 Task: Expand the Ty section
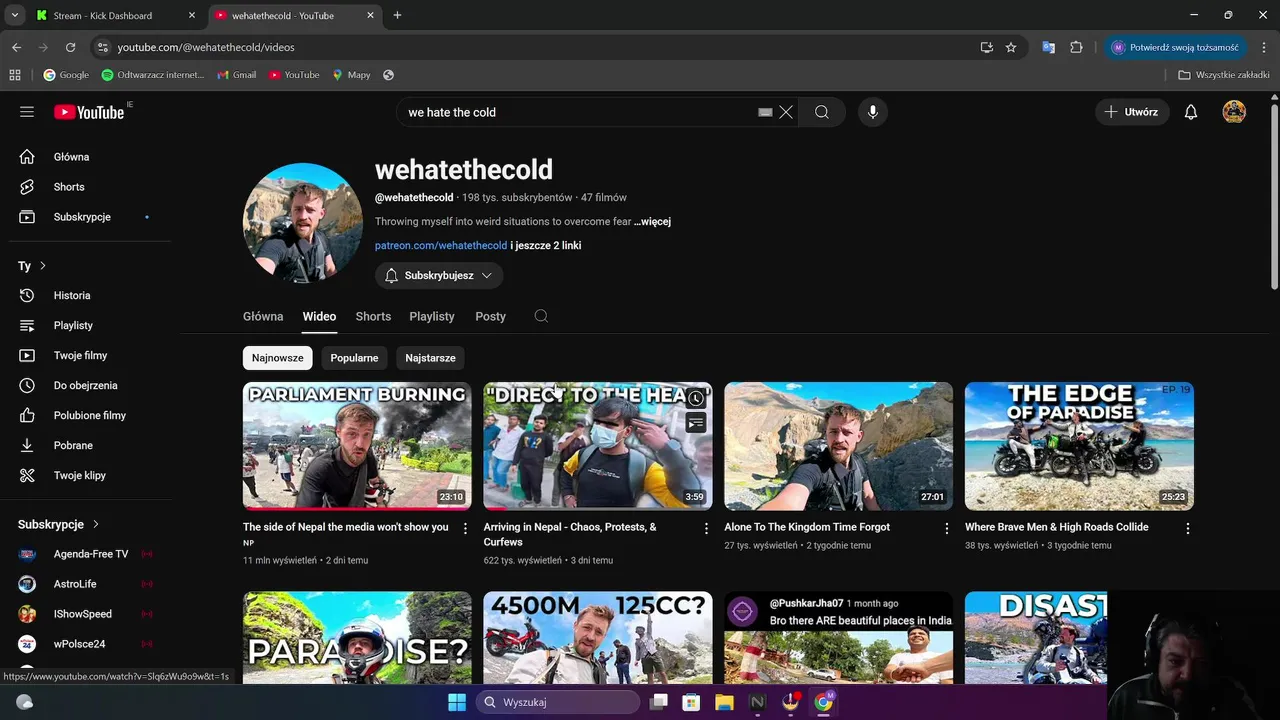(x=33, y=266)
